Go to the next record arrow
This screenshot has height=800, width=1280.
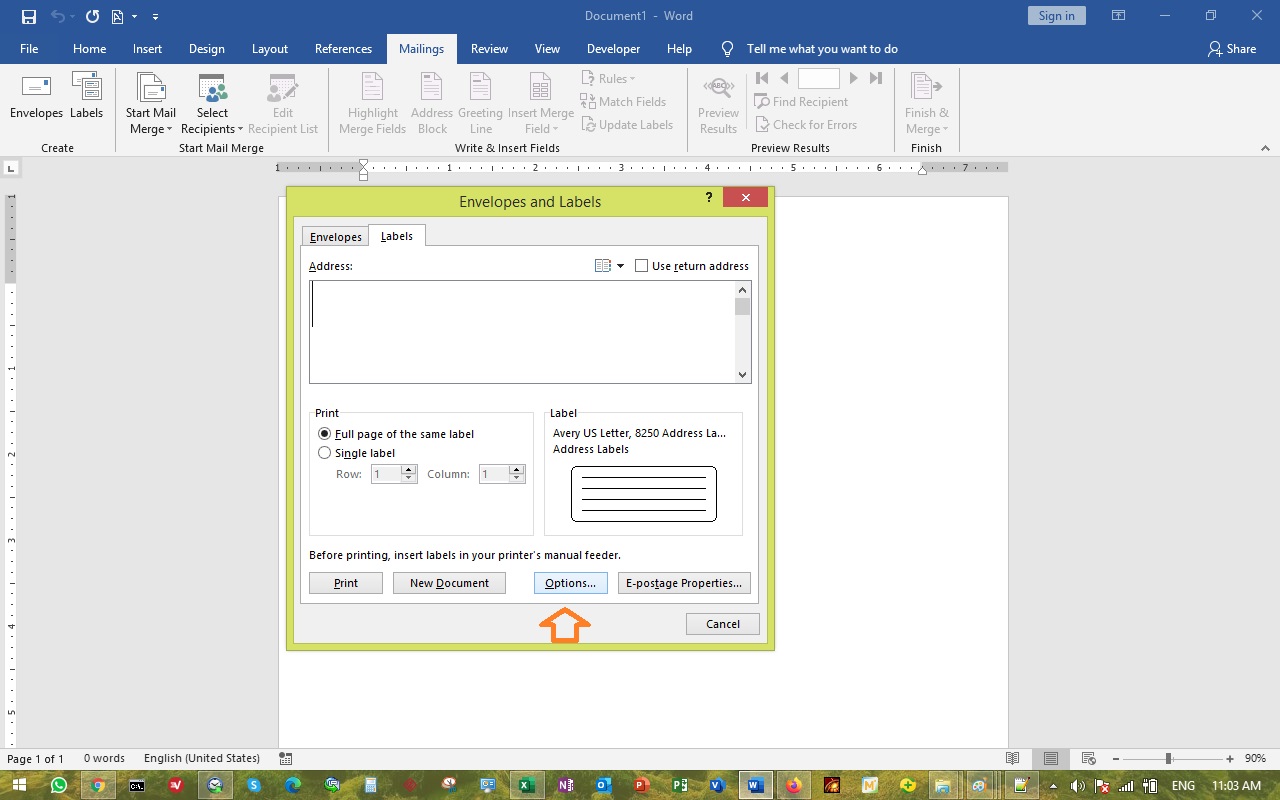tap(853, 78)
